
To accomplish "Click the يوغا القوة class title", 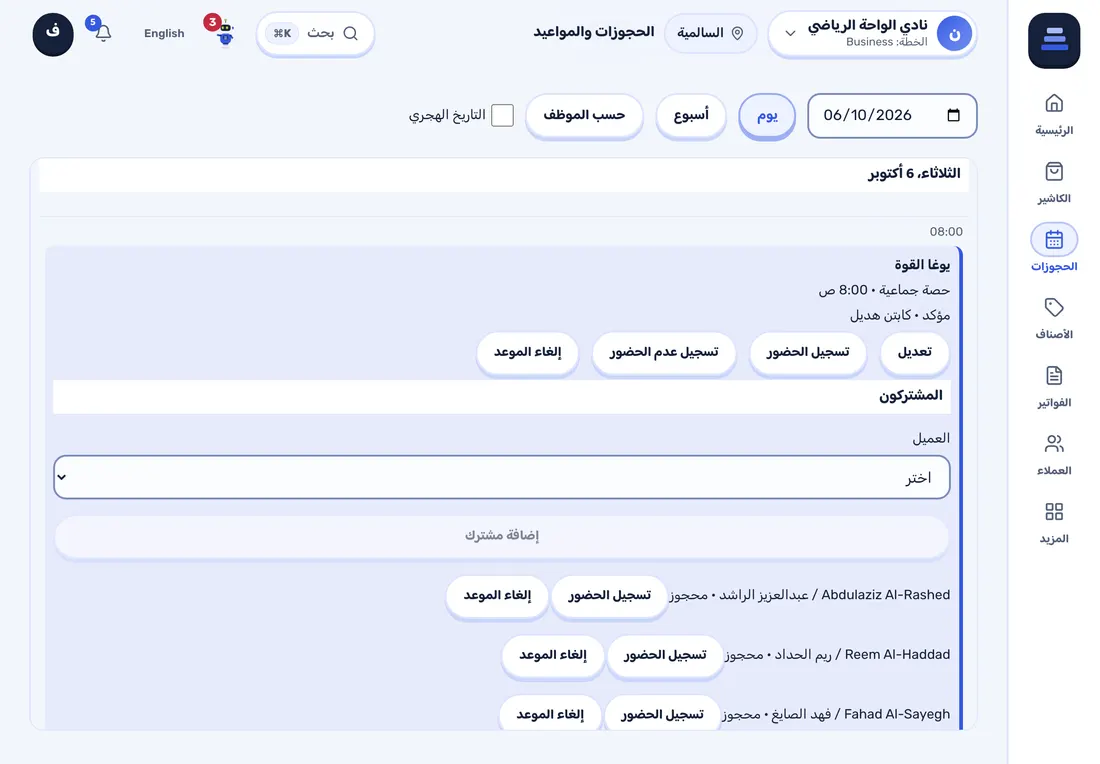I will (x=922, y=264).
